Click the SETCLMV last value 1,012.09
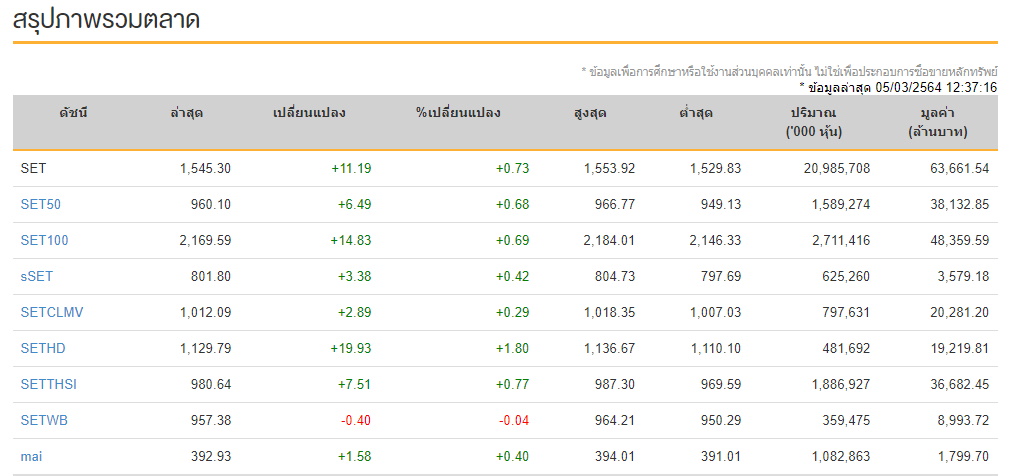The height and width of the screenshot is (476, 1022). pyautogui.click(x=205, y=312)
